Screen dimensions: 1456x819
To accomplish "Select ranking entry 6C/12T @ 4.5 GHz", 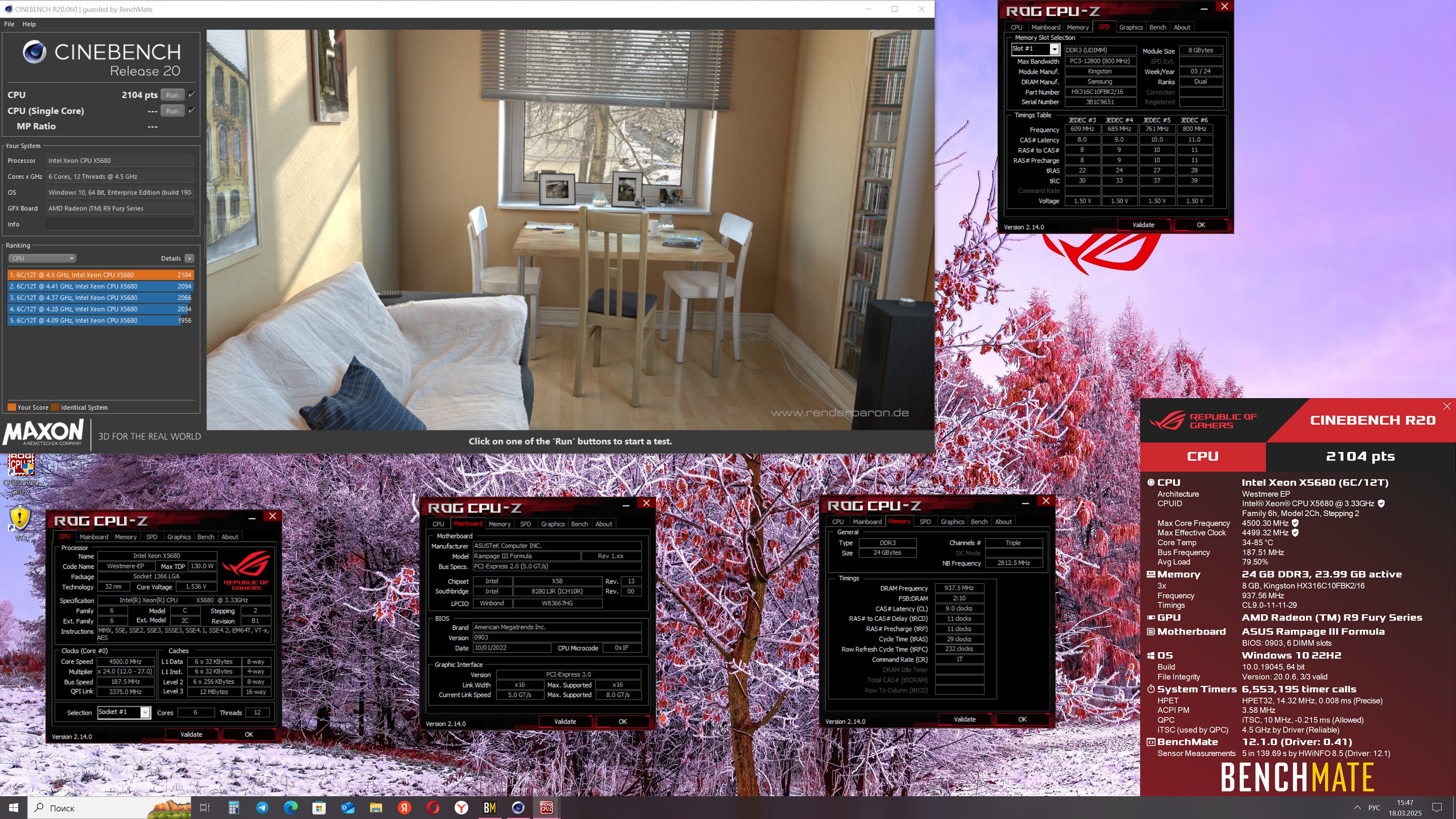I will [x=101, y=275].
